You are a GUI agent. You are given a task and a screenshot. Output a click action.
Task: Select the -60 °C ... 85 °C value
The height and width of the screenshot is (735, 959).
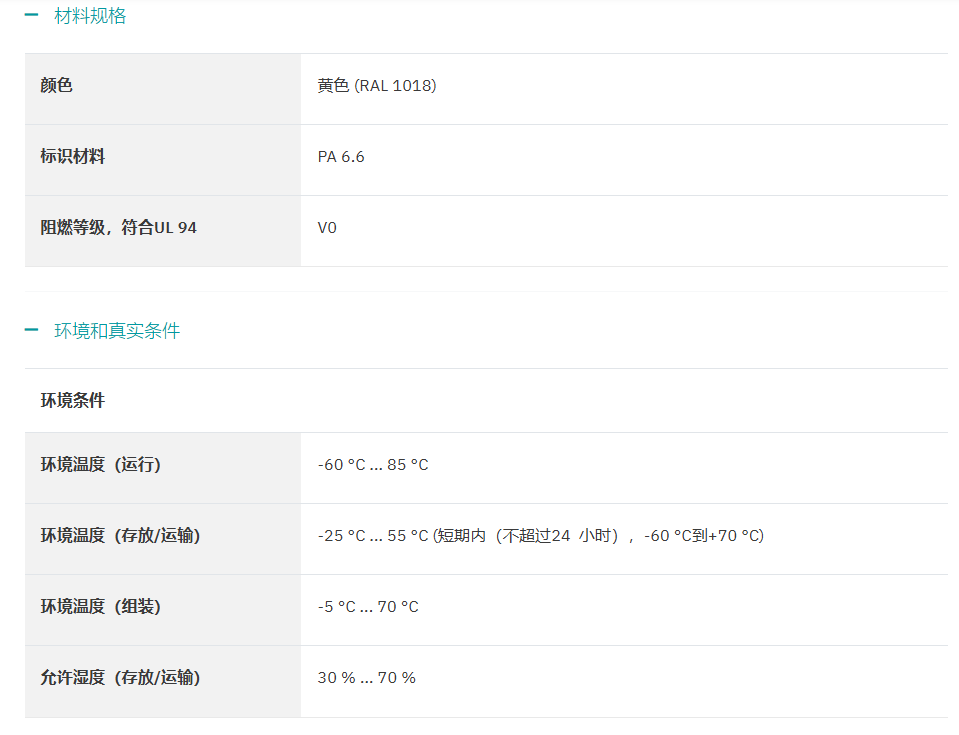click(373, 465)
